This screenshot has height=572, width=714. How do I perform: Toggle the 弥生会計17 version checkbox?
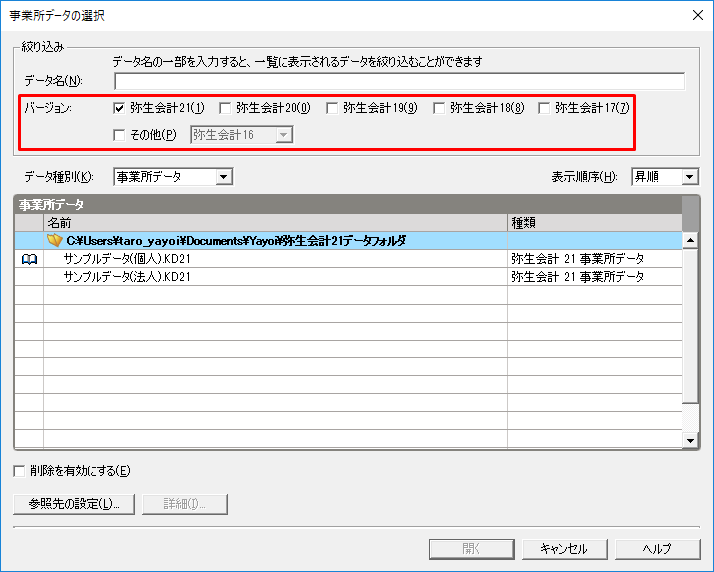click(545, 108)
